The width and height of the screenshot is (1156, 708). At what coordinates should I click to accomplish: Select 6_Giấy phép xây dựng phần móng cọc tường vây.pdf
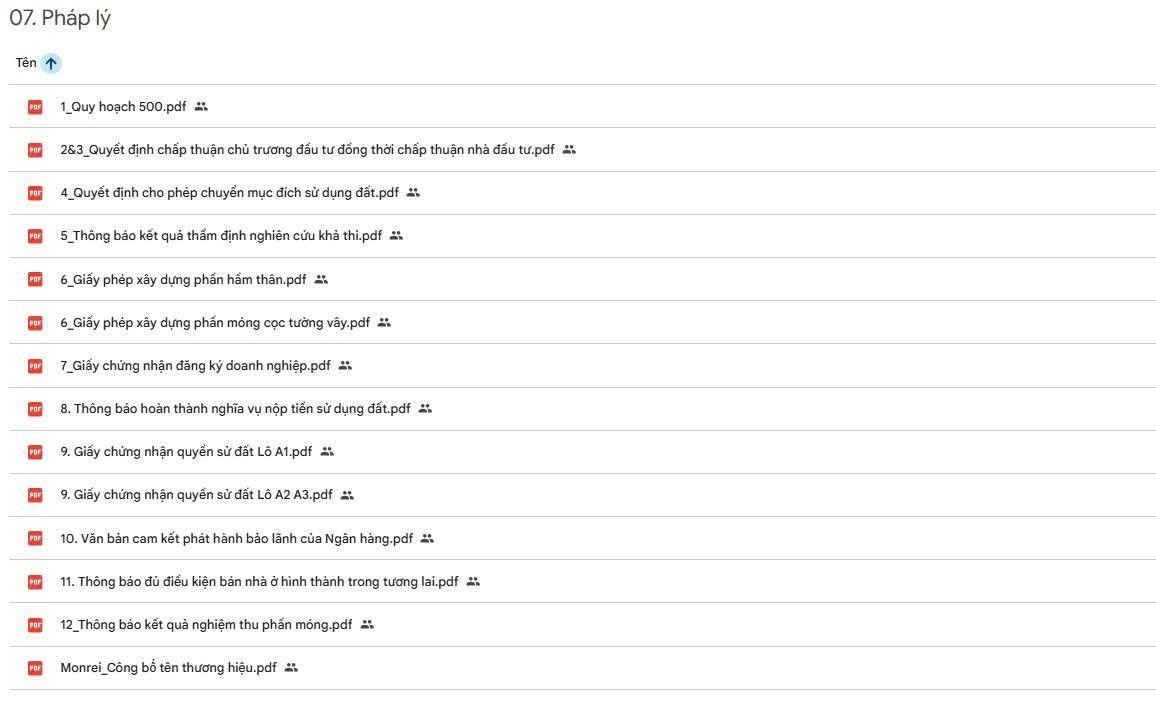[x=215, y=322]
